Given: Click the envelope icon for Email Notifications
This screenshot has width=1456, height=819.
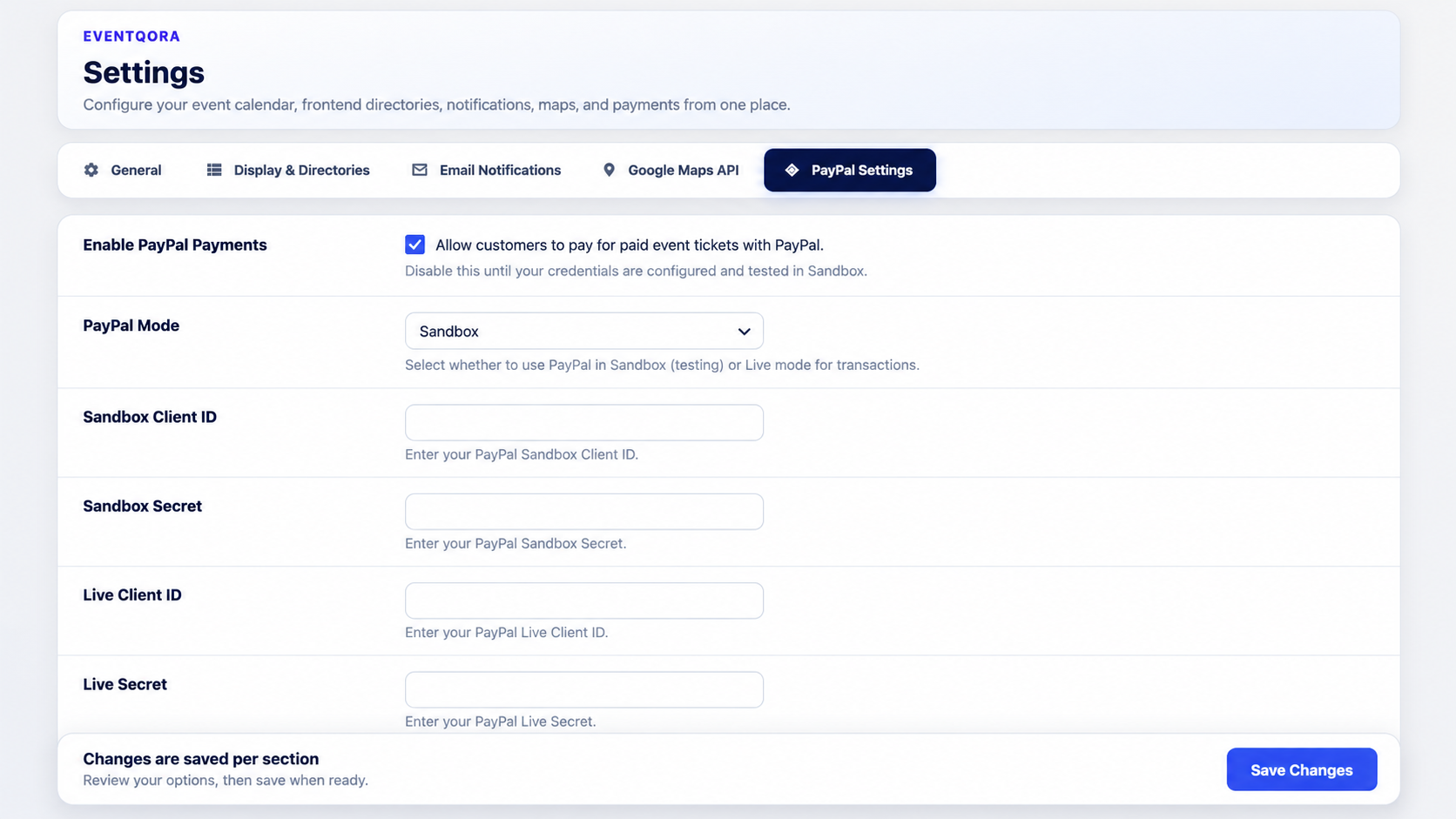Looking at the screenshot, I should tap(420, 170).
